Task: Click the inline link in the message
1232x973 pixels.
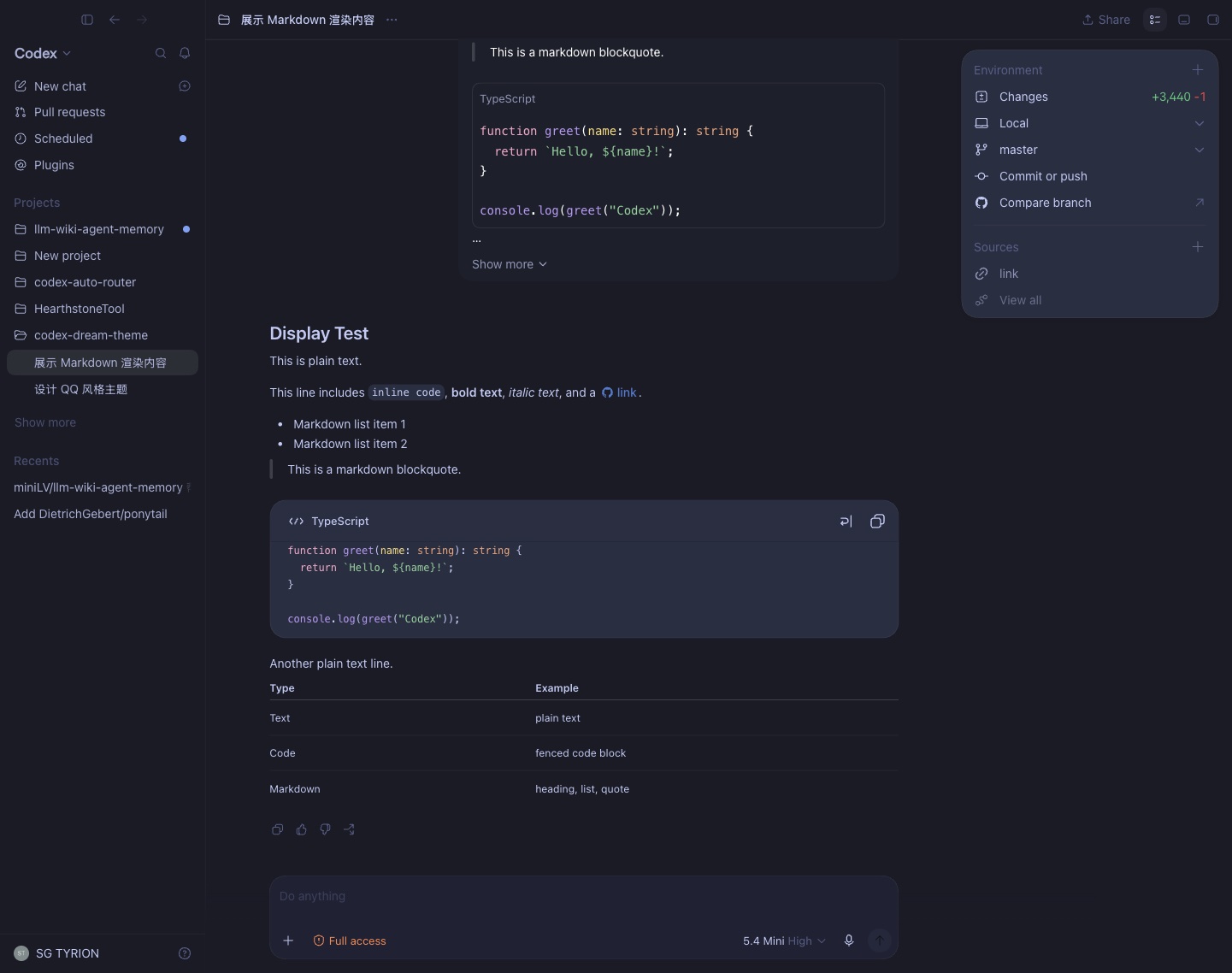Action: (x=620, y=392)
